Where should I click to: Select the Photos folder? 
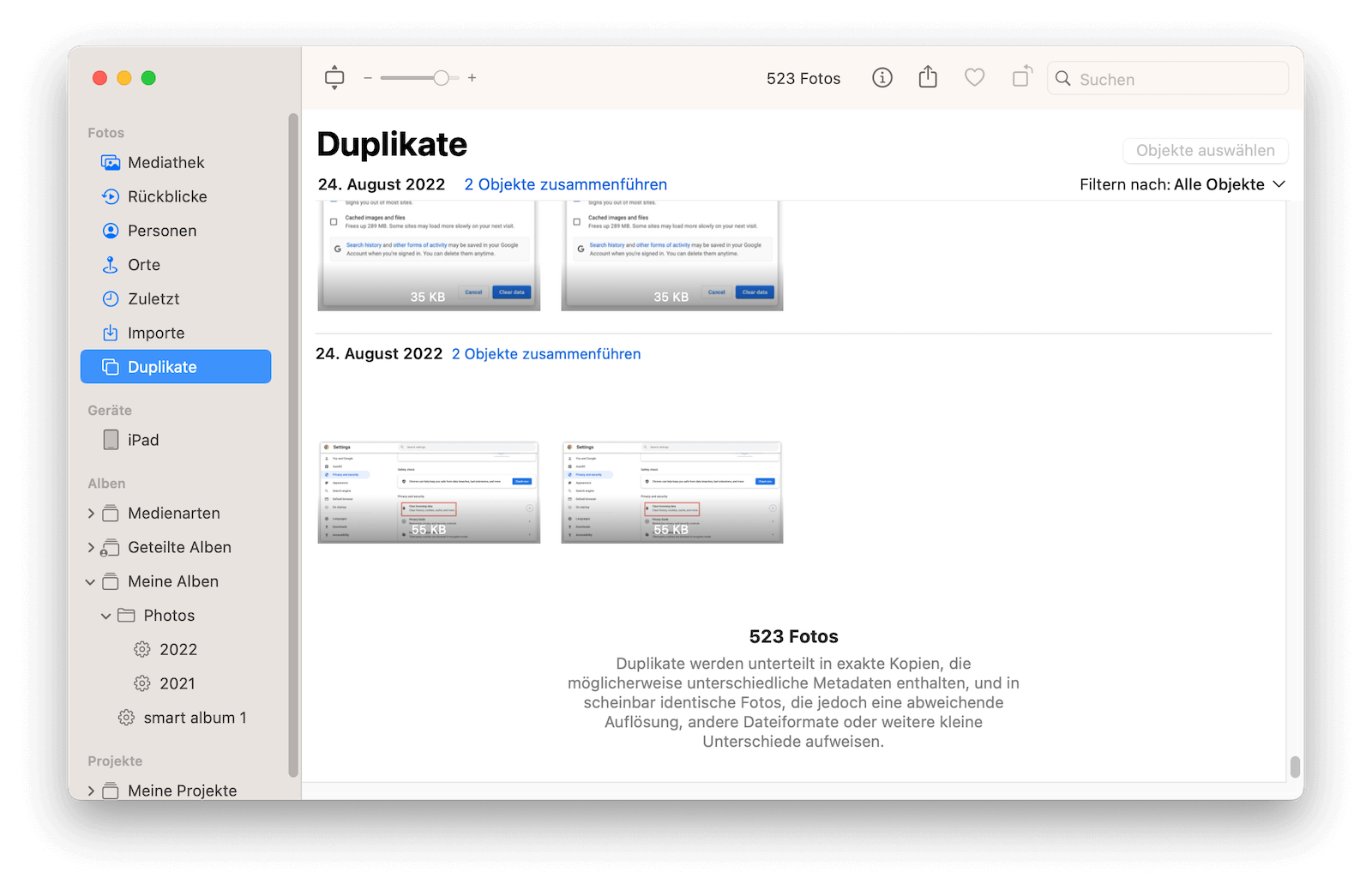[176, 616]
